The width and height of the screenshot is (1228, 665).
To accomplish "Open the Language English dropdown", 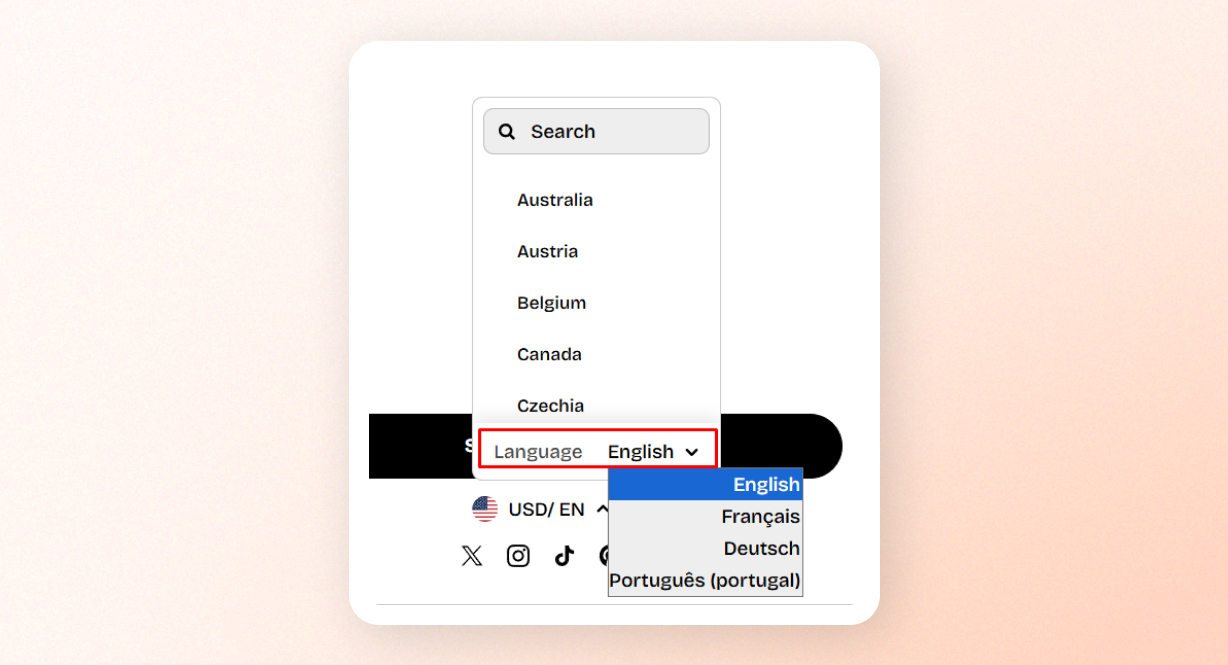I will 652,452.
